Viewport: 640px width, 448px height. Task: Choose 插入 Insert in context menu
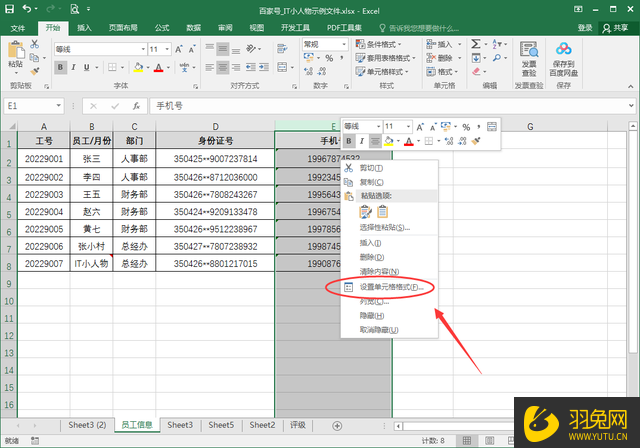tap(389, 243)
